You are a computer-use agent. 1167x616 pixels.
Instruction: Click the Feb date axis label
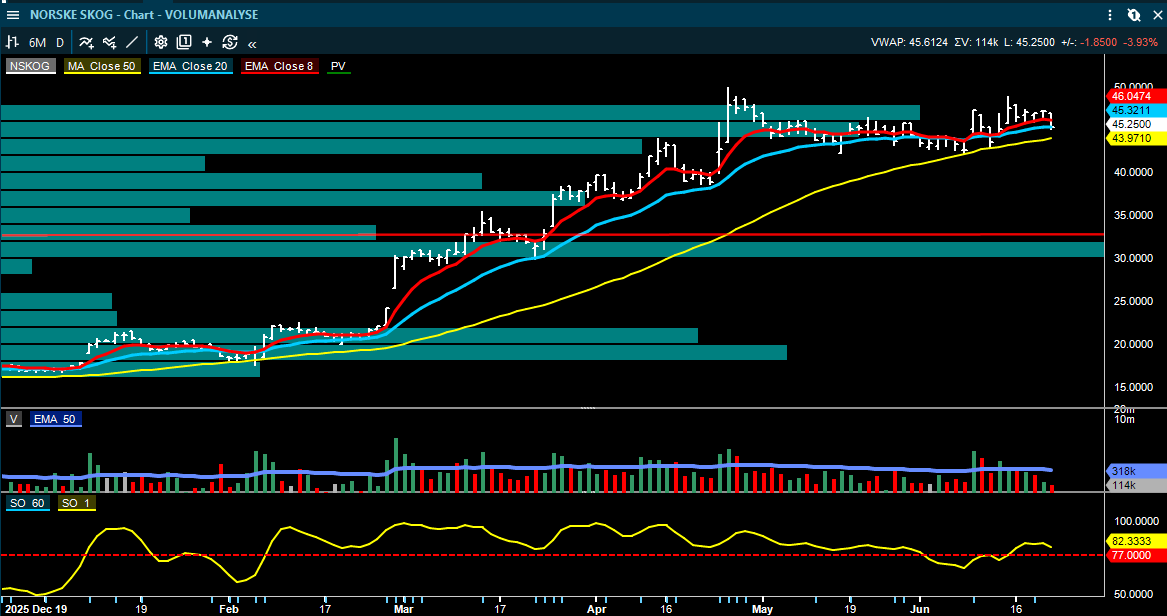[230, 608]
